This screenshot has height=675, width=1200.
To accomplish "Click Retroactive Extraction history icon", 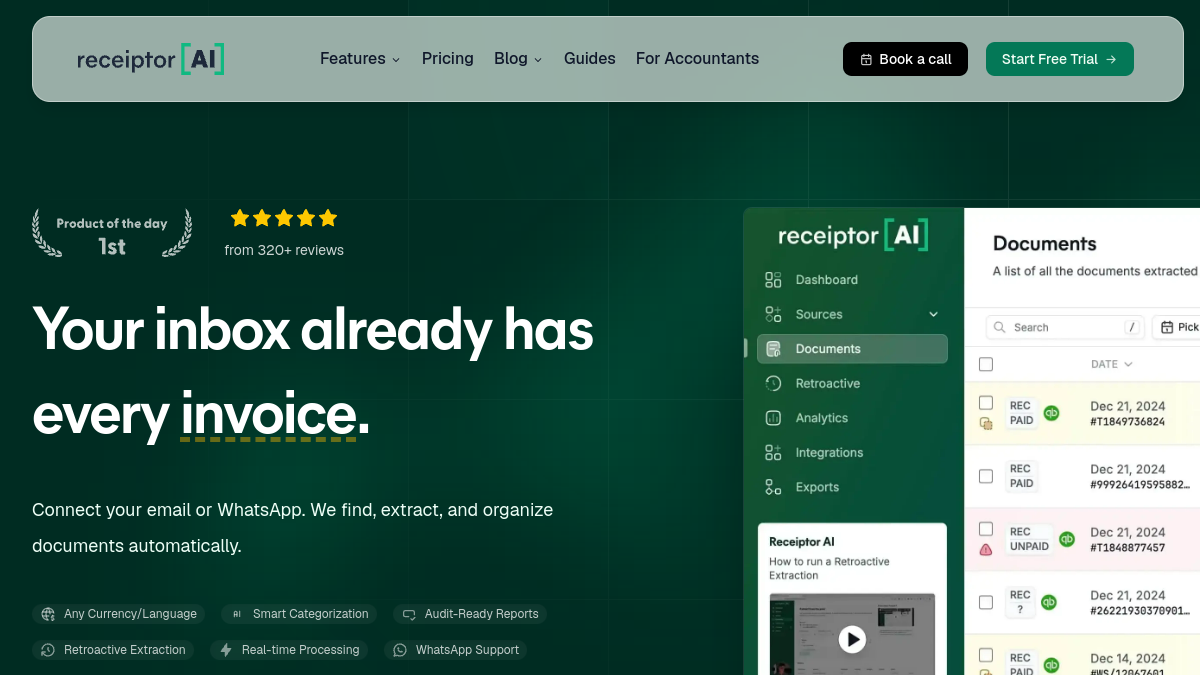I will (48, 650).
